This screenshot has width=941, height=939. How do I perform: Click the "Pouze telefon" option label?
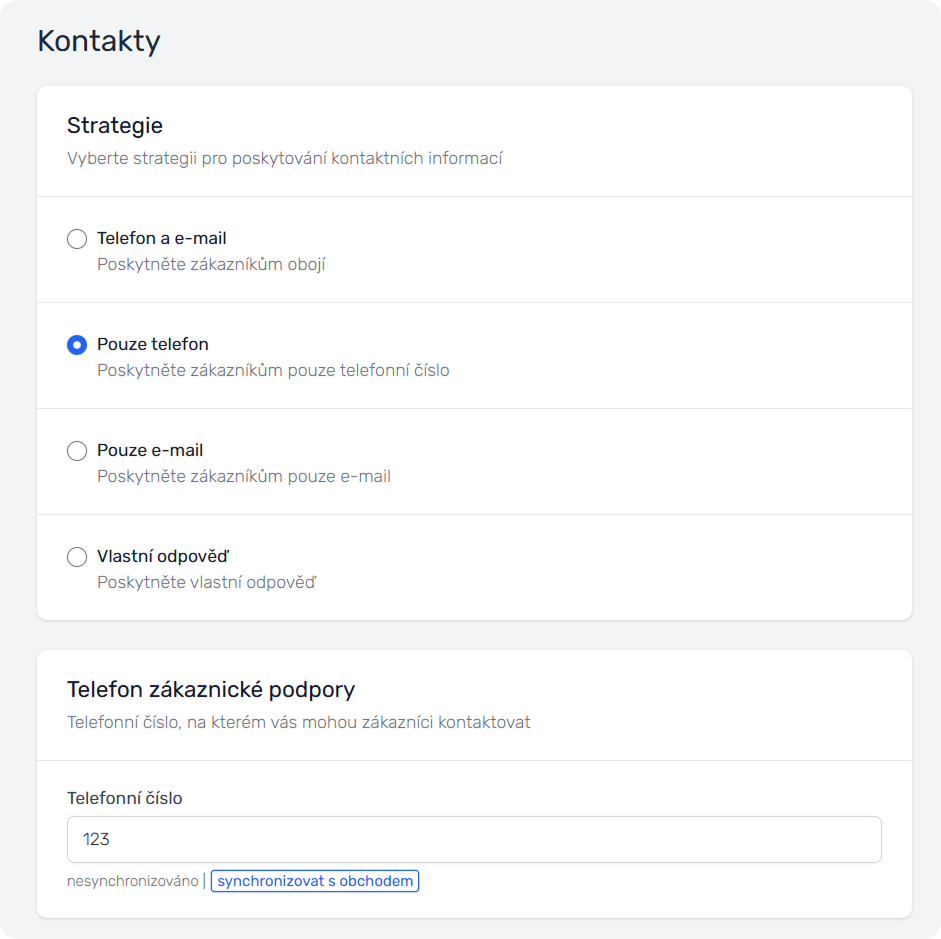click(152, 345)
